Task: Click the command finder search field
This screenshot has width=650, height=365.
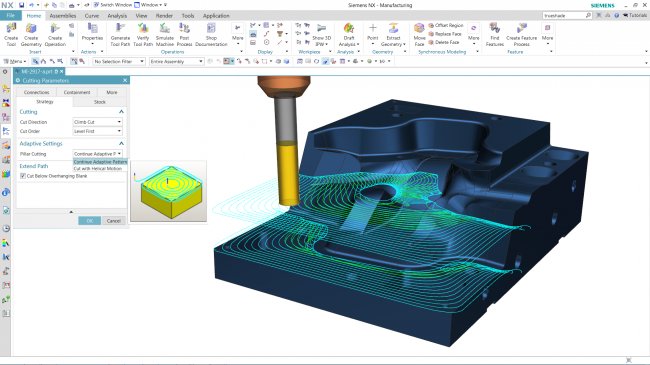Action: pyautogui.click(x=567, y=15)
